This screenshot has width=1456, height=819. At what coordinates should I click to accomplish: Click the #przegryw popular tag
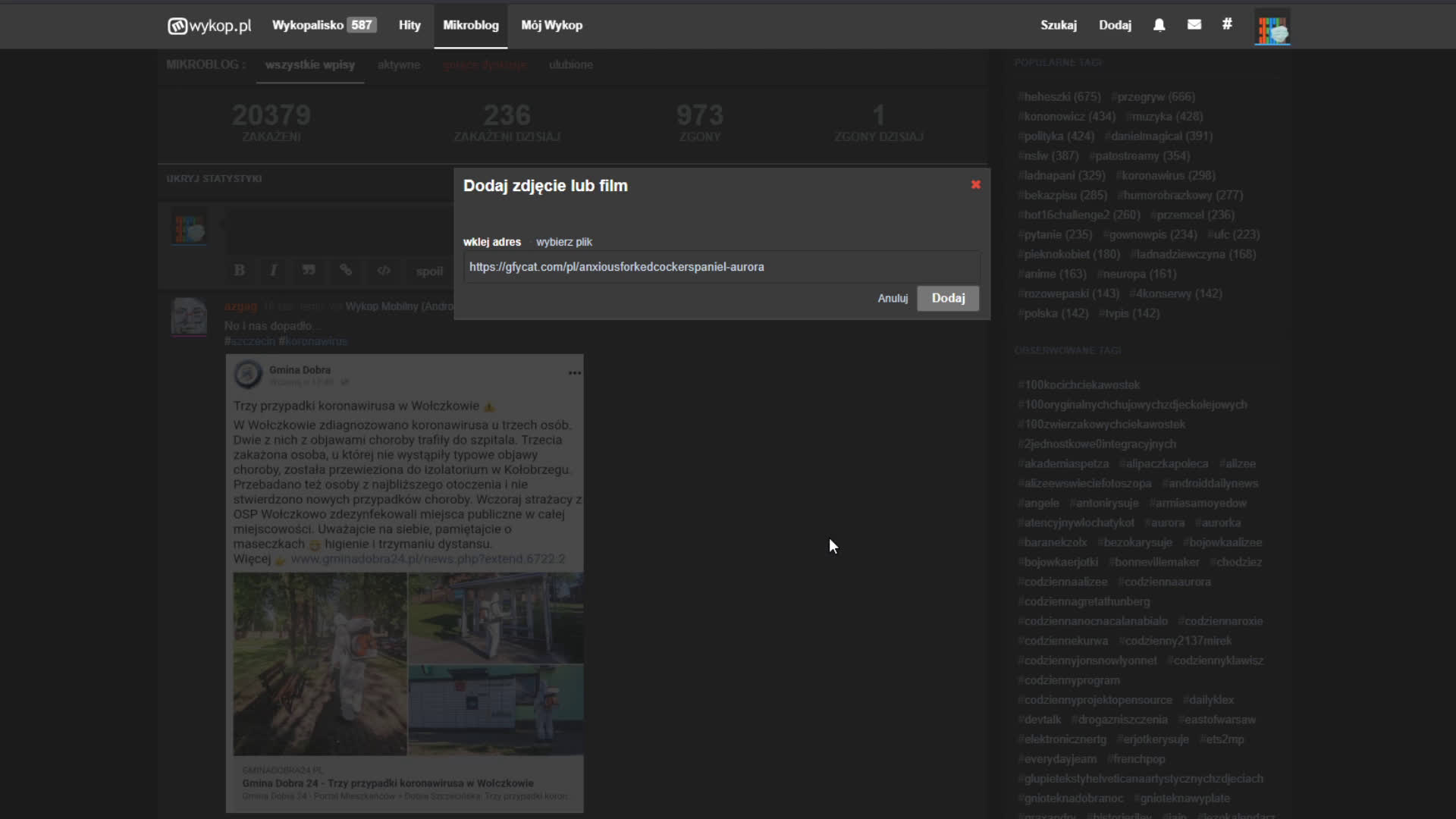(x=1153, y=97)
